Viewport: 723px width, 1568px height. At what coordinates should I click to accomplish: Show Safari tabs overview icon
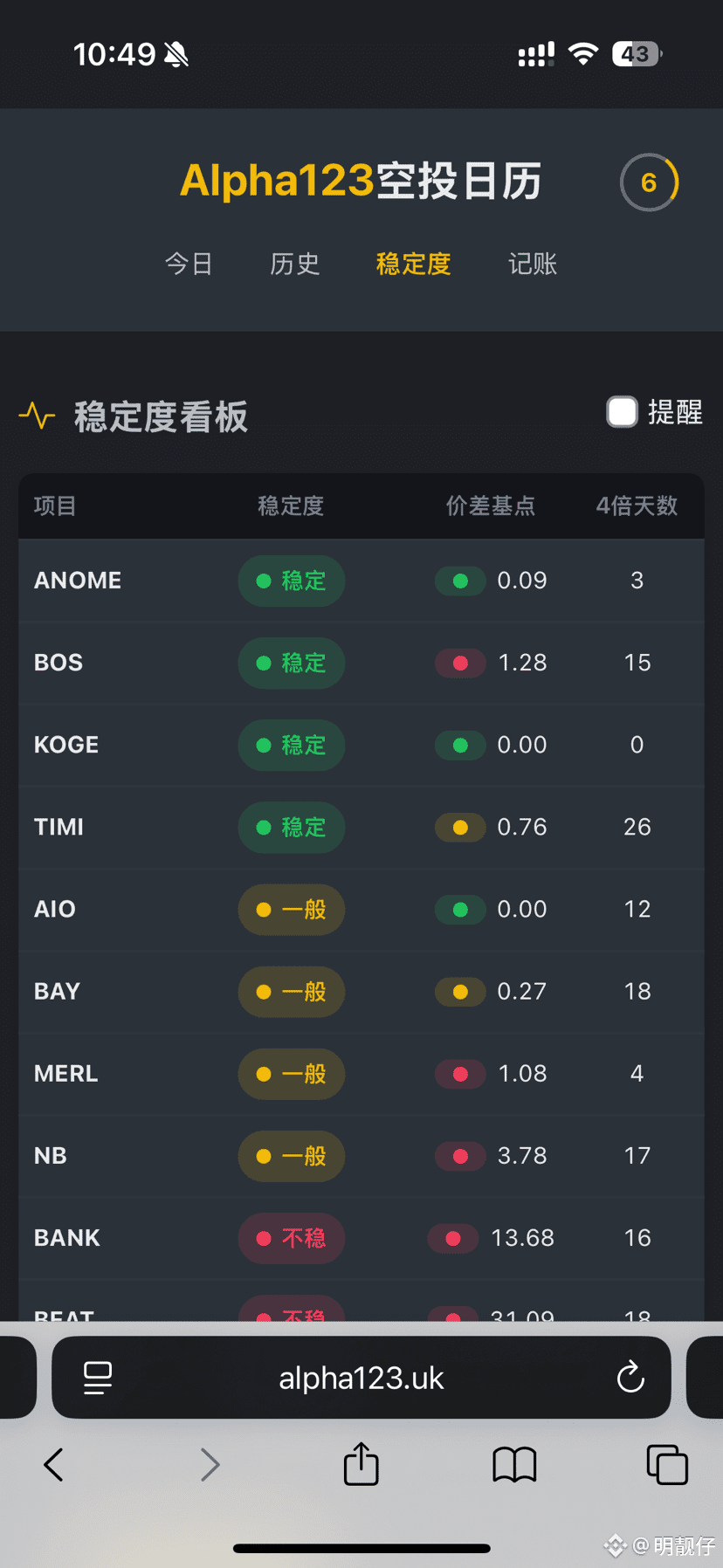pyautogui.click(x=667, y=1464)
